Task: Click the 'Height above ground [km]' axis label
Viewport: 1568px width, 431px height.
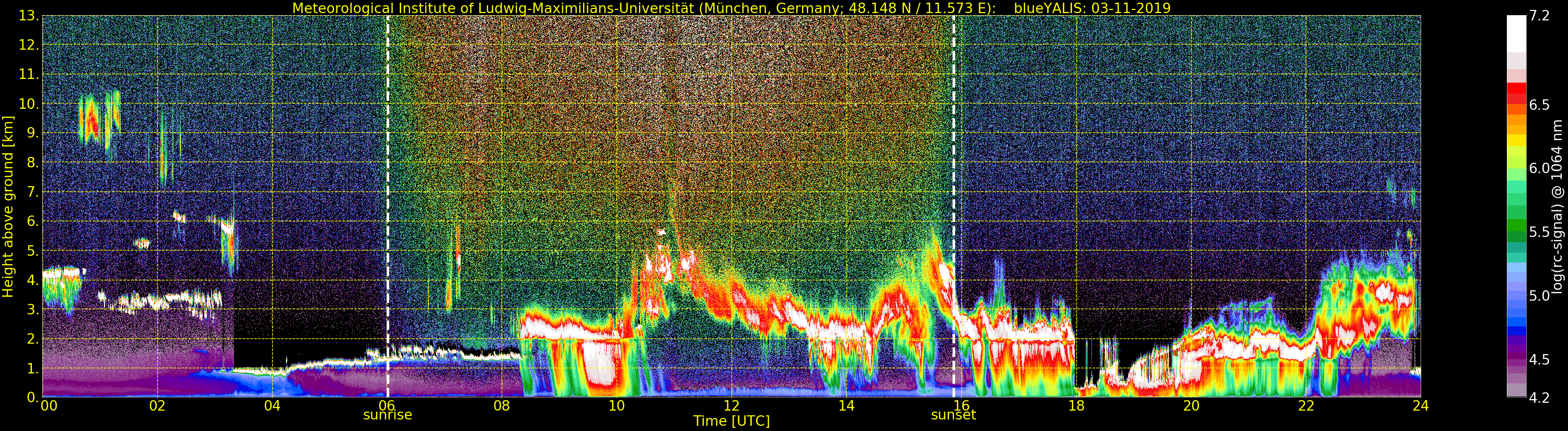Action: tap(8, 206)
